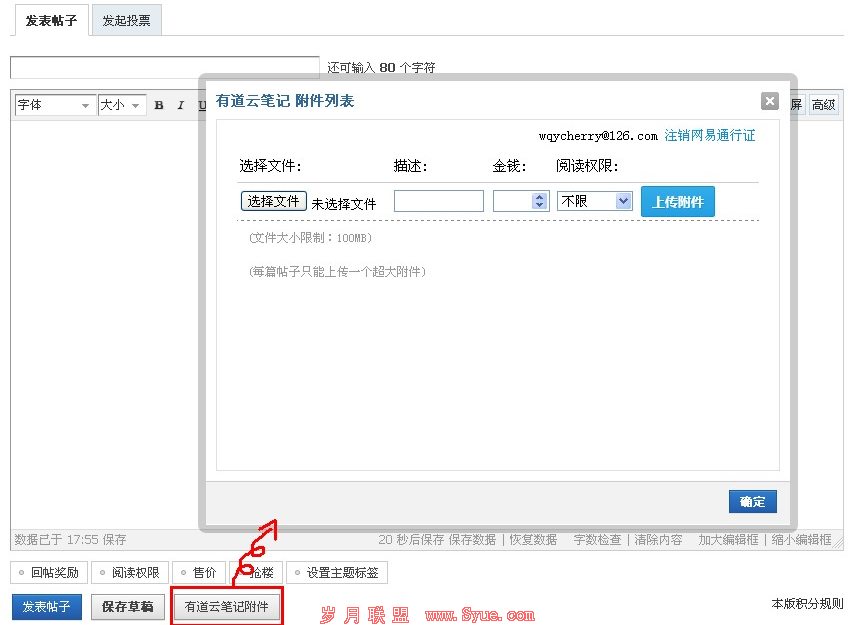Image resolution: width=852 pixels, height=625 pixels.
Task: Click the 选择文件 file chooser button
Action: click(x=274, y=201)
